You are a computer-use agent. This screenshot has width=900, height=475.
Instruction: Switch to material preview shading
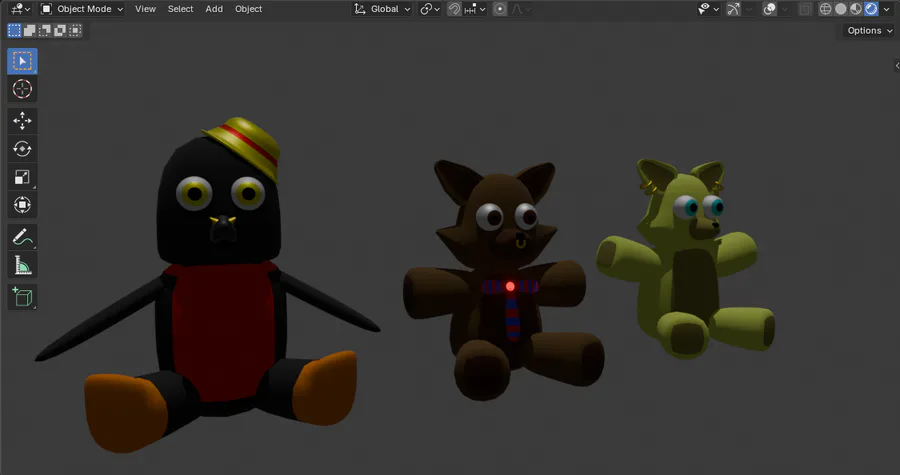tap(856, 9)
